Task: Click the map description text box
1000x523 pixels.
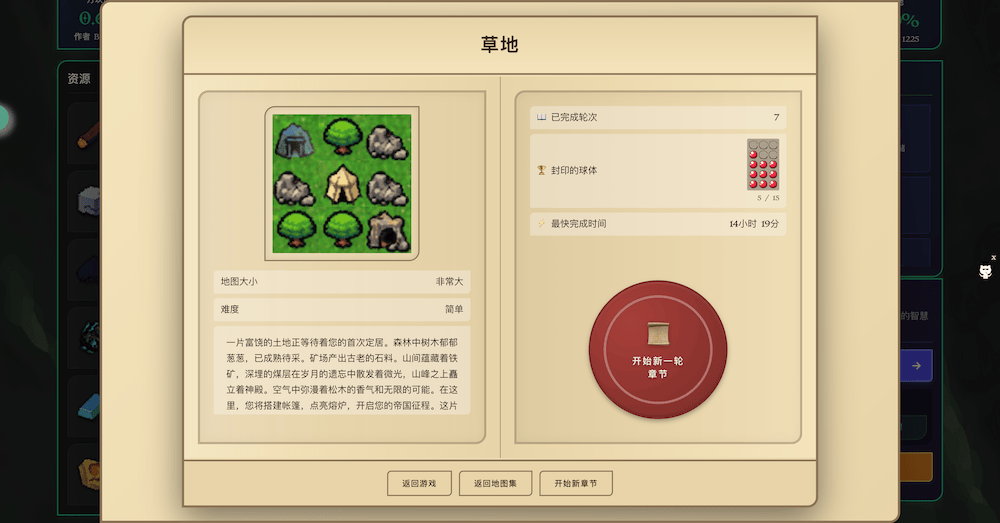Action: [342, 371]
